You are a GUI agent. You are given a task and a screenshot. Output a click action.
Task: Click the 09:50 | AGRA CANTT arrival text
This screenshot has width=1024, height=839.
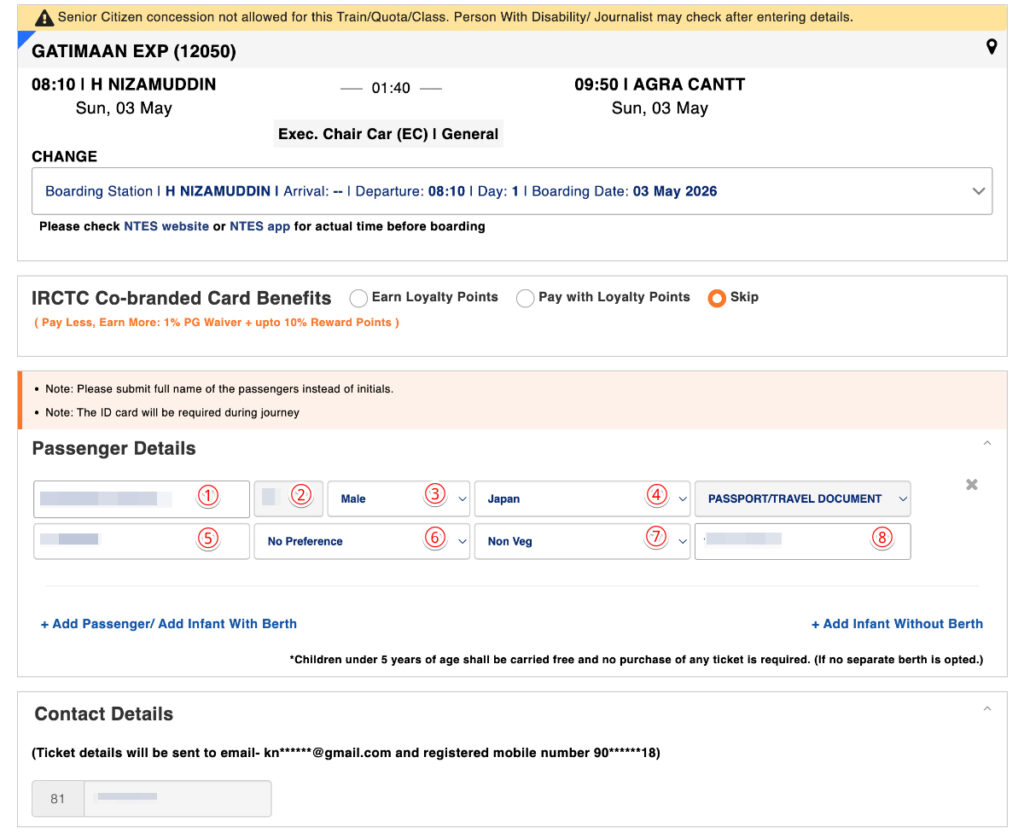point(660,85)
